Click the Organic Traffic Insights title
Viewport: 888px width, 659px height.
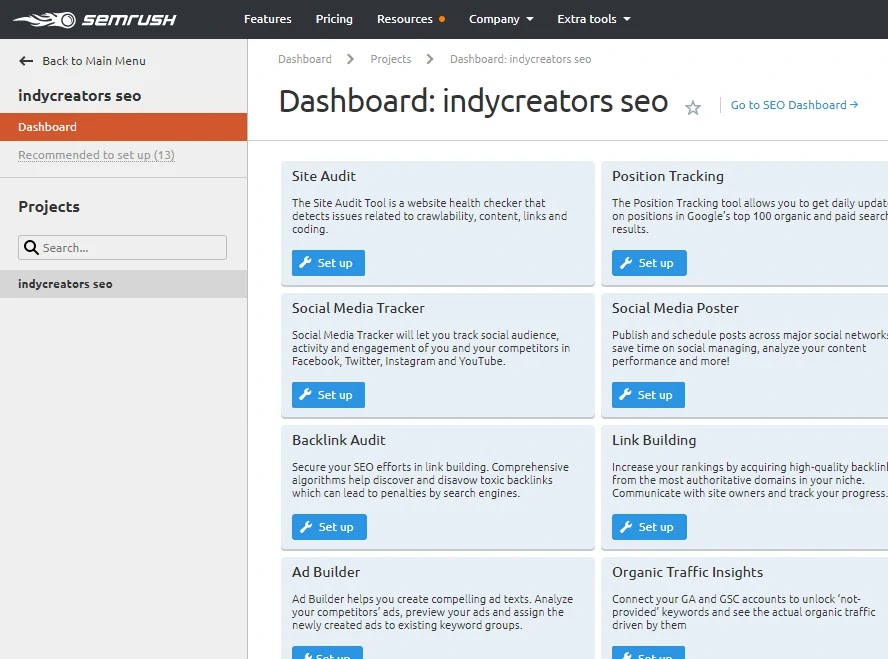pyautogui.click(x=688, y=572)
